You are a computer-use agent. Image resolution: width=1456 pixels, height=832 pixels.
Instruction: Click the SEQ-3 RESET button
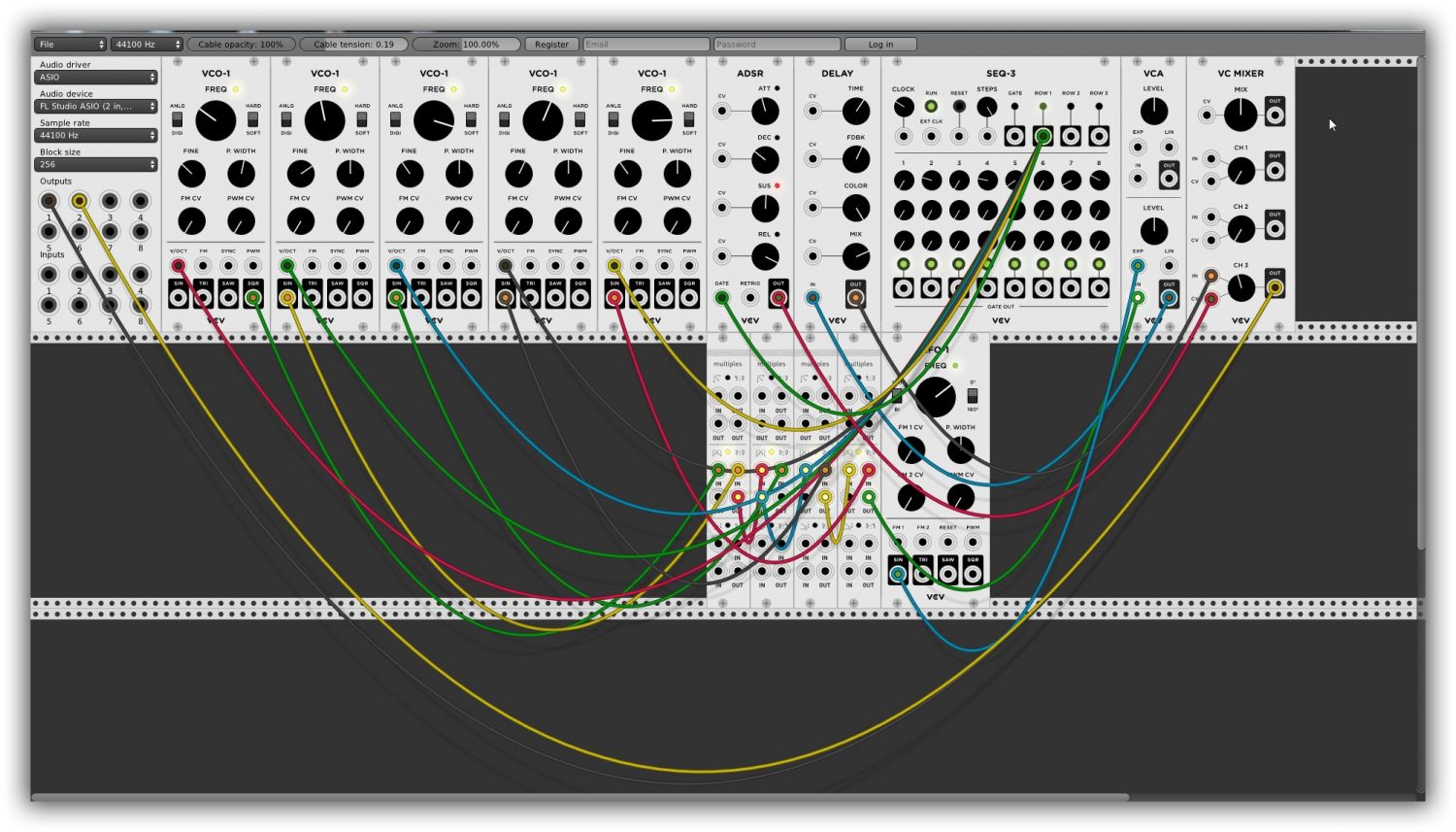(959, 106)
